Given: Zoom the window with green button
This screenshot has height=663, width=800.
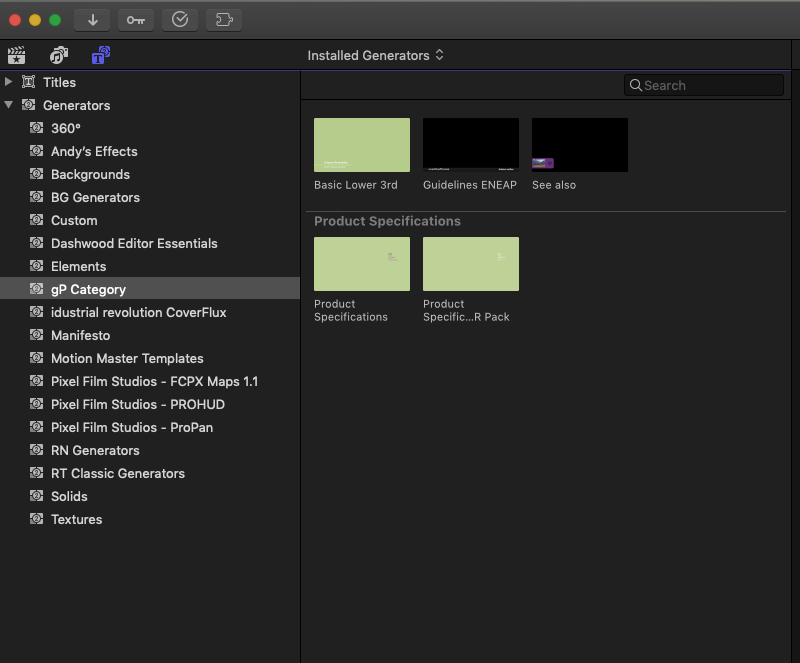Looking at the screenshot, I should click(55, 20).
